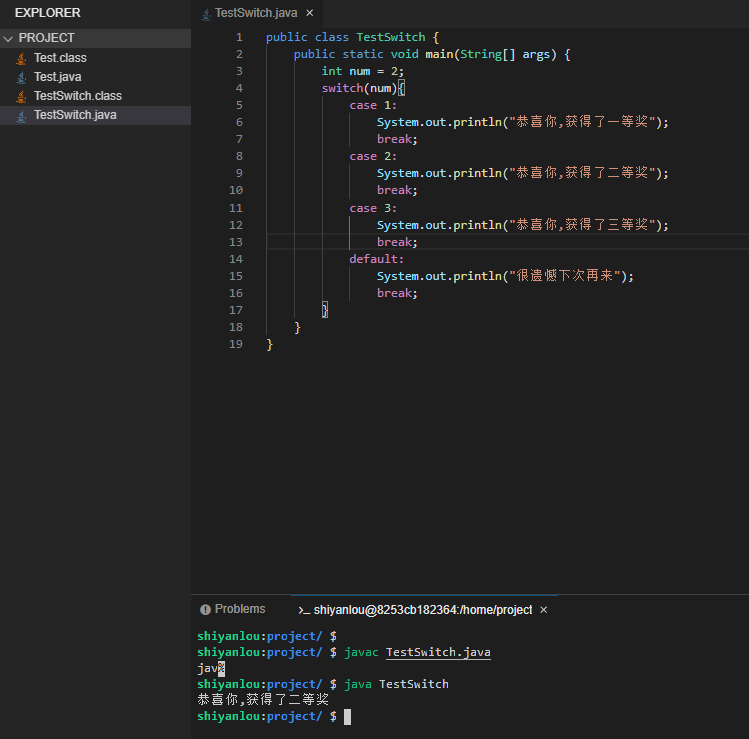Collapse the PROJECT folder chevron
The height and width of the screenshot is (739, 749).
tap(8, 39)
